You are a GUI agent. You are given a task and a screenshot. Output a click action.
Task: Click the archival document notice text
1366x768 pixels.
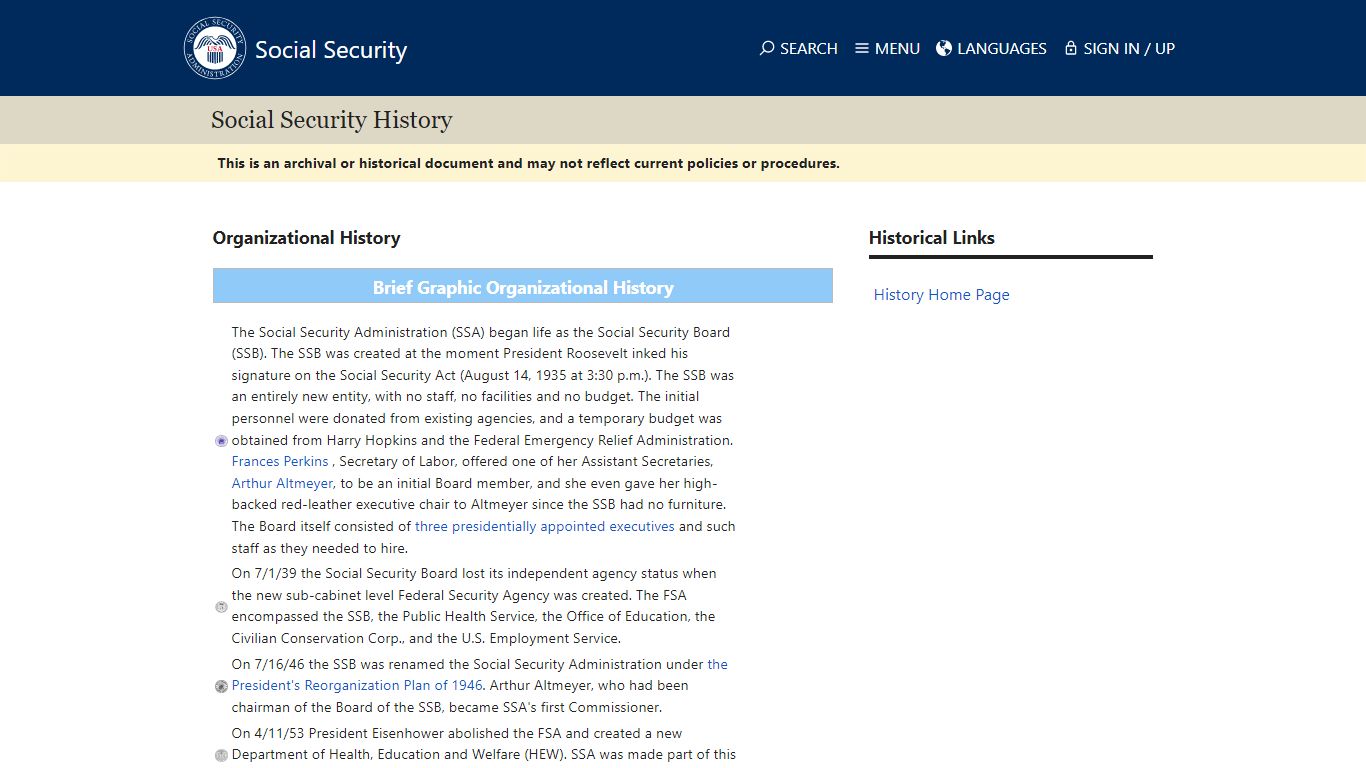pos(529,163)
